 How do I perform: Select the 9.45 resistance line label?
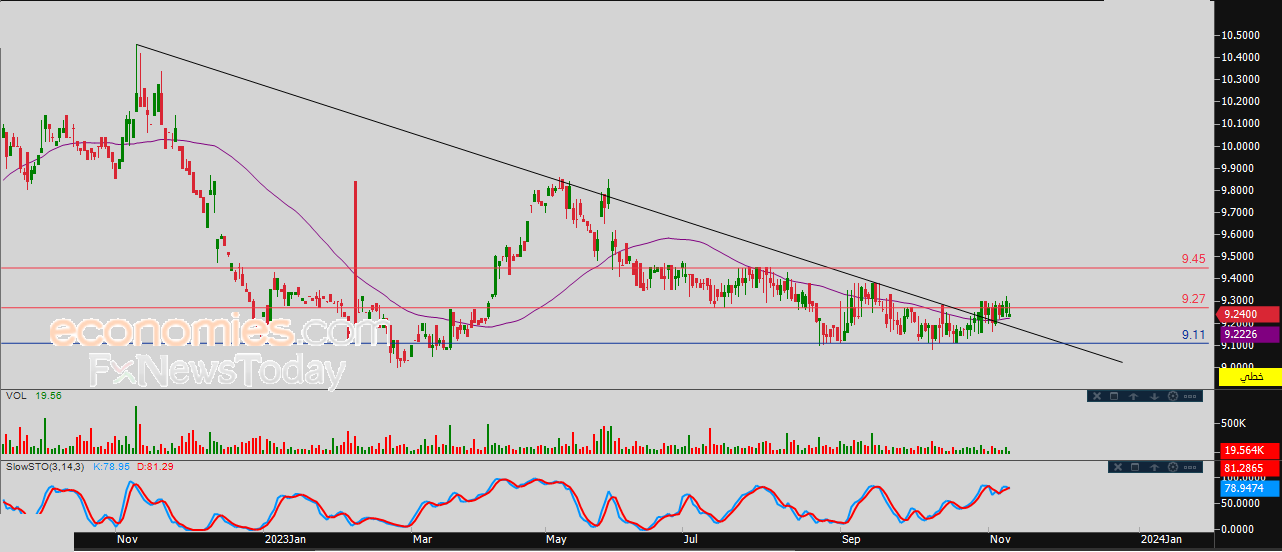click(1193, 259)
